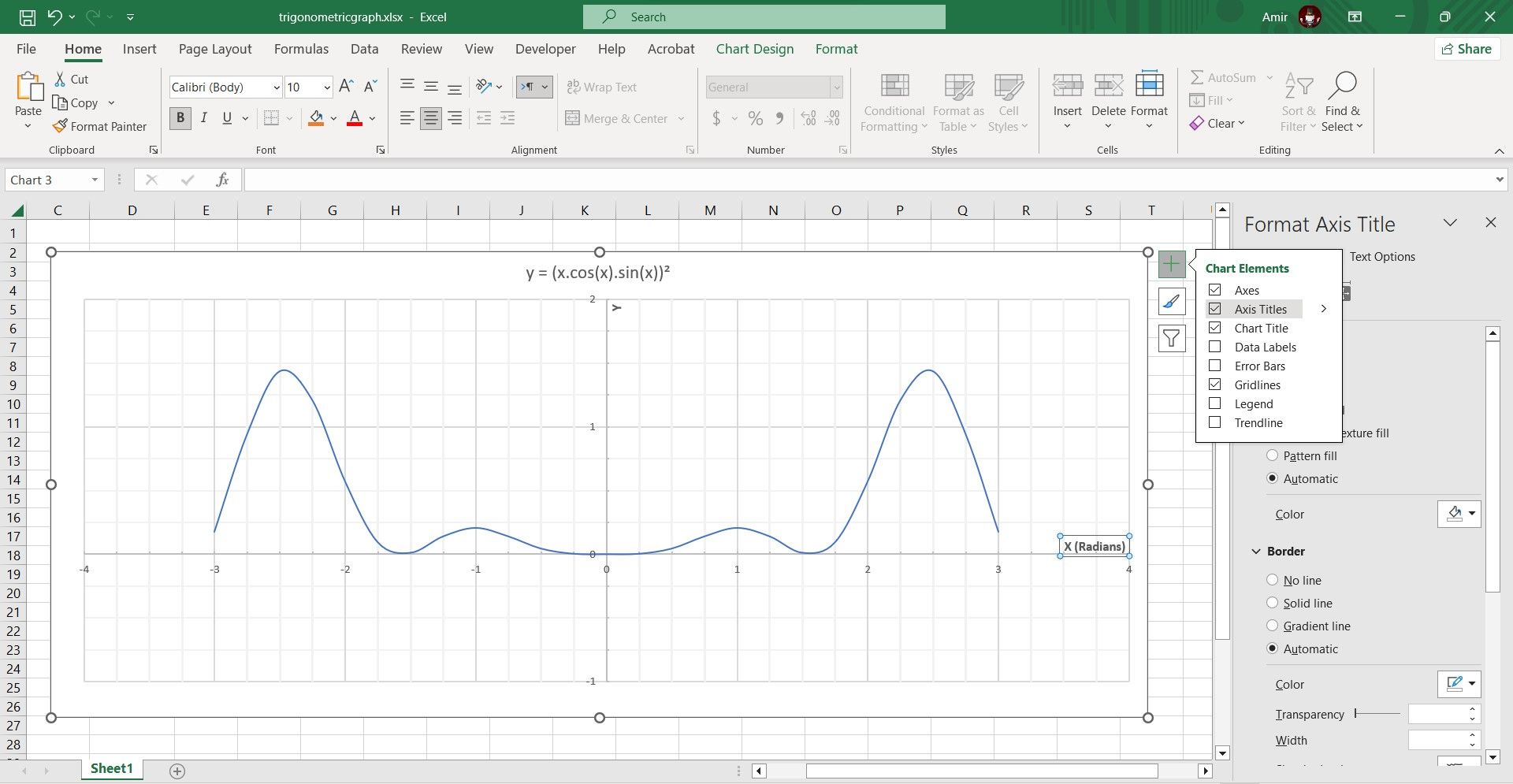Uncheck the Axes checkbox
The height and width of the screenshot is (784, 1513).
pos(1215,290)
